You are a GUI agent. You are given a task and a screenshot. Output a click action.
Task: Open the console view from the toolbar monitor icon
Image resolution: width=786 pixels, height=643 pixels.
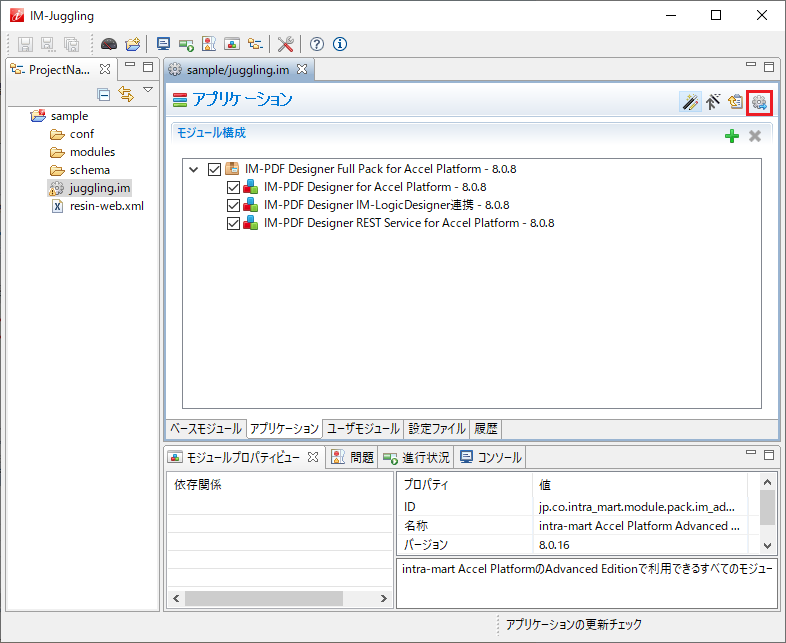(163, 44)
